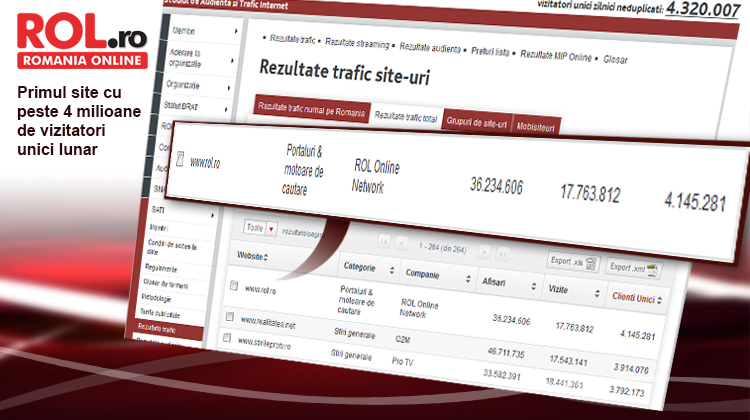Open the Export .xml button
The image size is (750, 420).
click(x=634, y=268)
